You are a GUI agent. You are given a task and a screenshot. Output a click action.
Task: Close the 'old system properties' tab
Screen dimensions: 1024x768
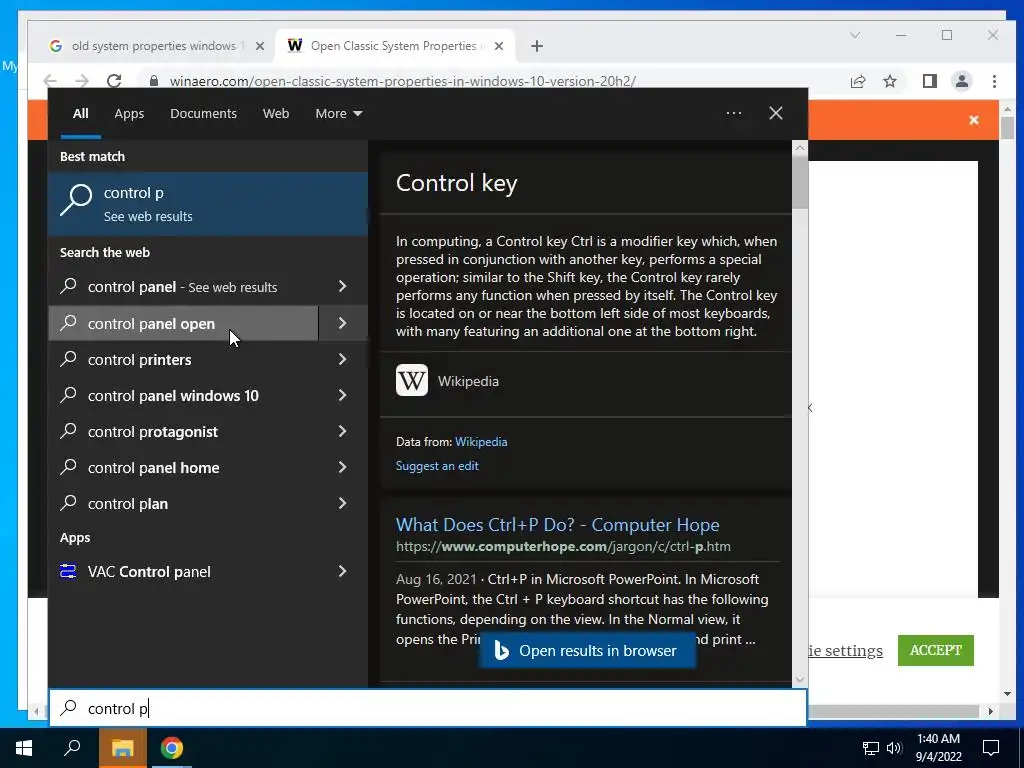(x=260, y=46)
